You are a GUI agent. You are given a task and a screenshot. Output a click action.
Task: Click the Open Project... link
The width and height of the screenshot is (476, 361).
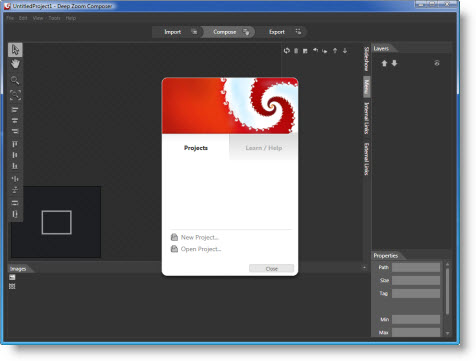tap(201, 249)
